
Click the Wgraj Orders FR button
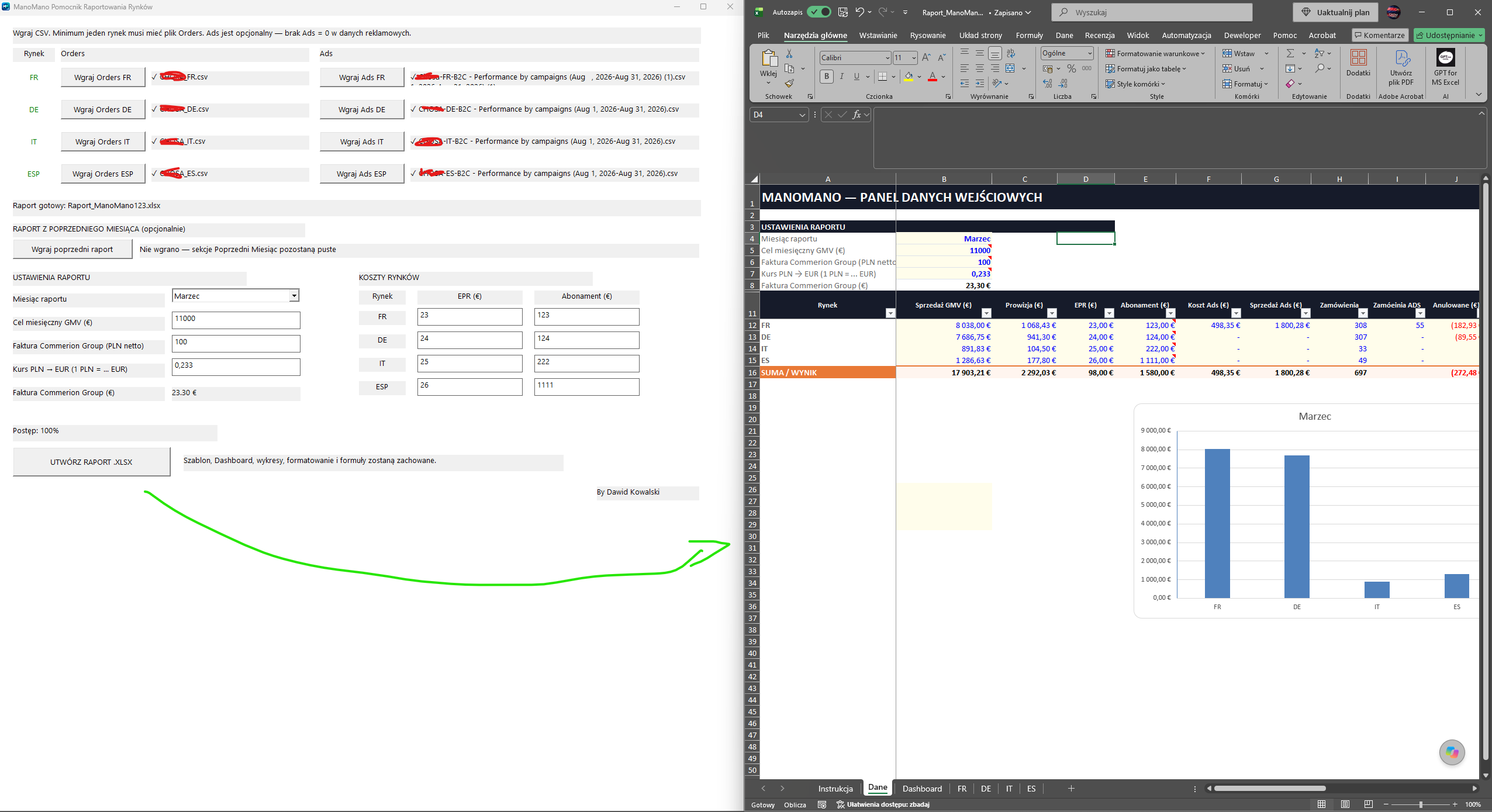point(102,77)
